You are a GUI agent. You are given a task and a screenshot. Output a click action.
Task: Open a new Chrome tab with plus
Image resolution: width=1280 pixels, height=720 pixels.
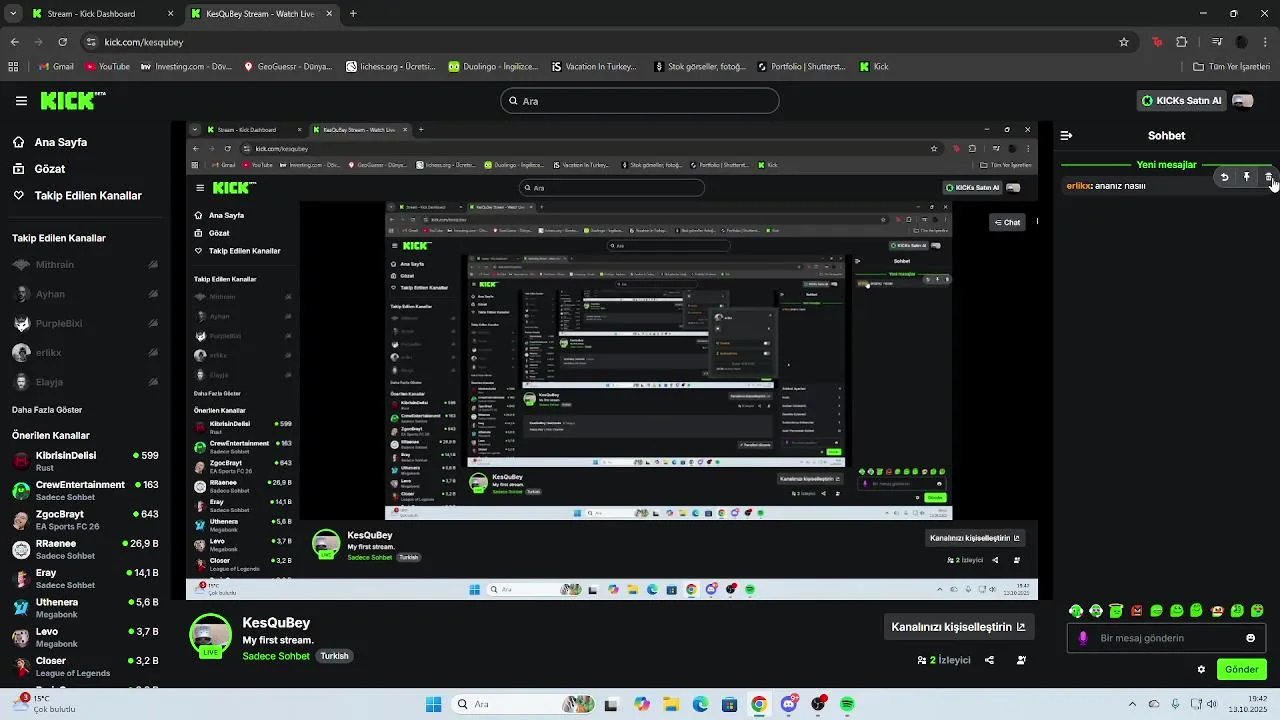click(x=353, y=14)
